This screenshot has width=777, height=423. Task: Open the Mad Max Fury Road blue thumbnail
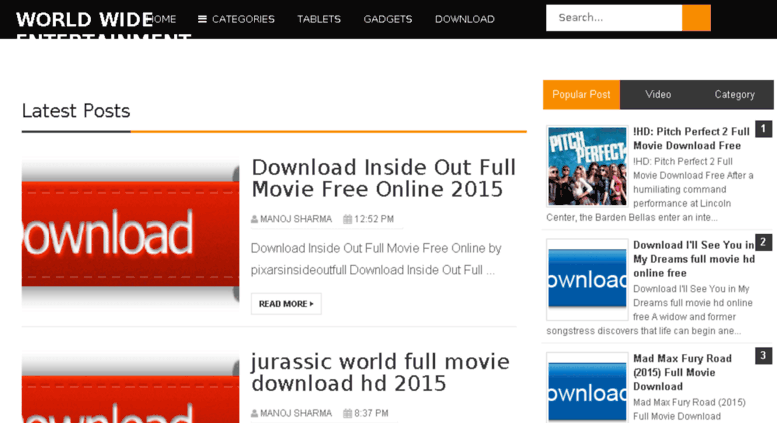(x=587, y=389)
